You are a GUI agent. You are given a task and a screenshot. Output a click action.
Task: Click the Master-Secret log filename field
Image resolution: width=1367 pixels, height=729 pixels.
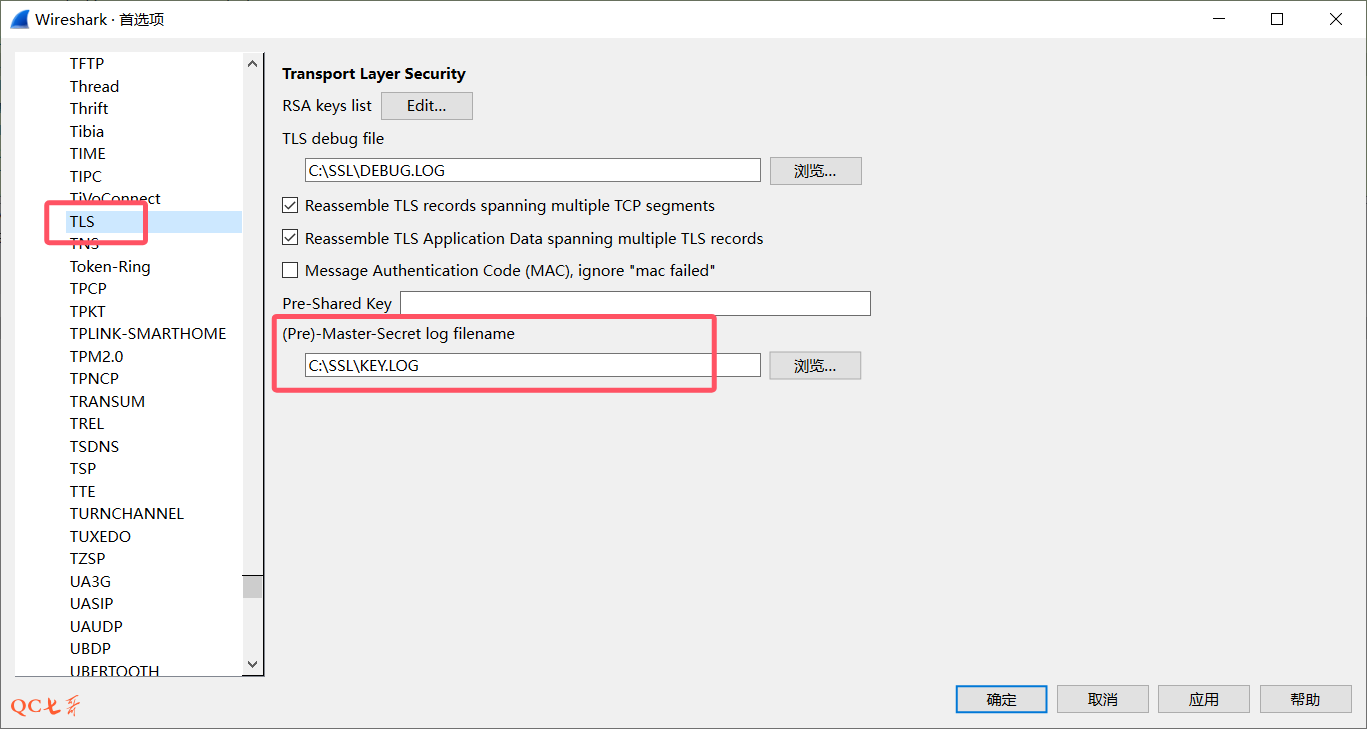pos(532,366)
